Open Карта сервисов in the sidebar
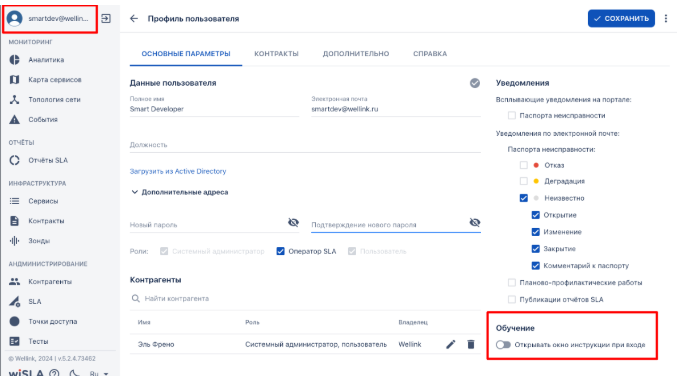 (54, 79)
